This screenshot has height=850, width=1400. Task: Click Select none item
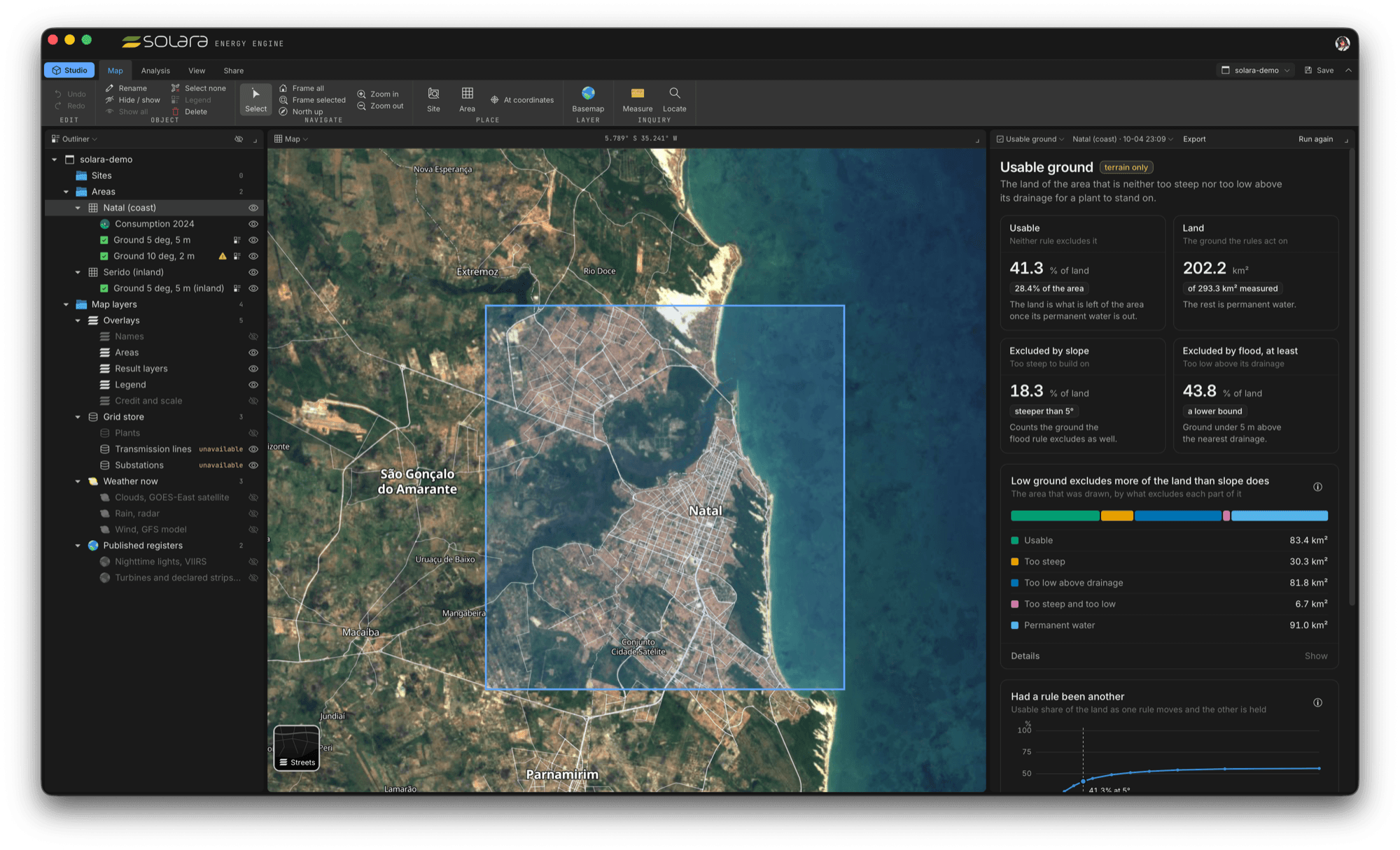[x=199, y=88]
